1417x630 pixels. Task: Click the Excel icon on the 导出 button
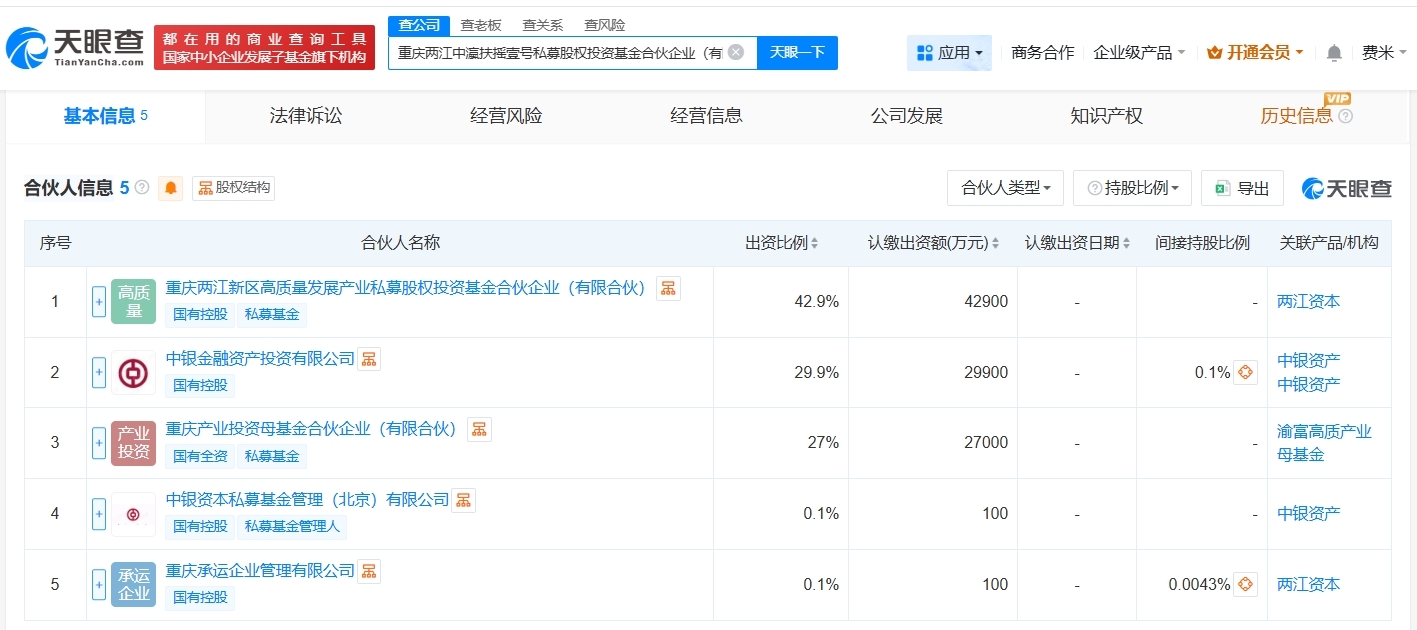coord(1222,187)
